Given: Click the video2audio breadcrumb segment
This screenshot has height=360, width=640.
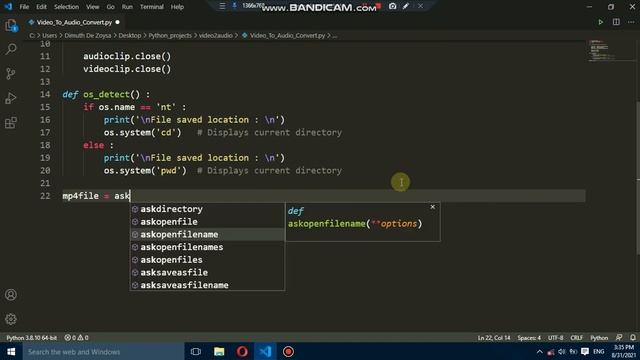Looking at the screenshot, I should click(216, 36).
